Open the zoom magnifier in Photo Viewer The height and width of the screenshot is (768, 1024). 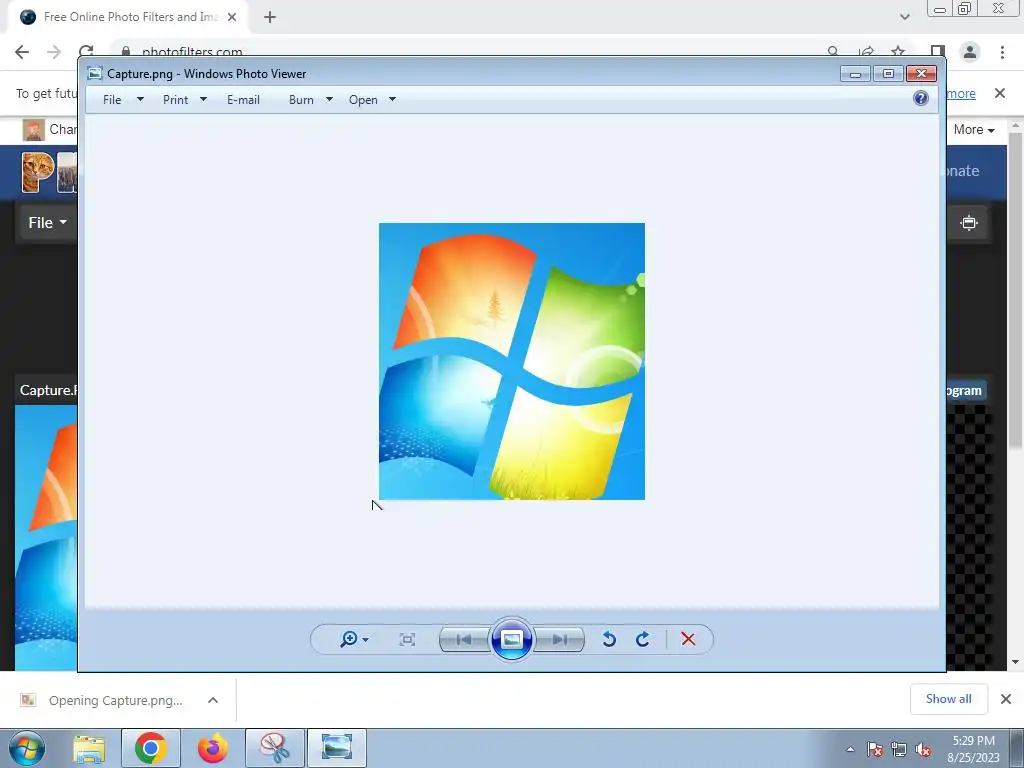coord(349,639)
